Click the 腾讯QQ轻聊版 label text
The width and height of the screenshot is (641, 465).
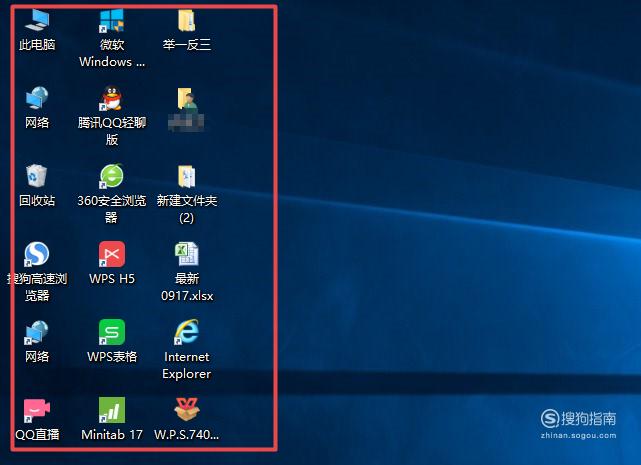click(112, 131)
